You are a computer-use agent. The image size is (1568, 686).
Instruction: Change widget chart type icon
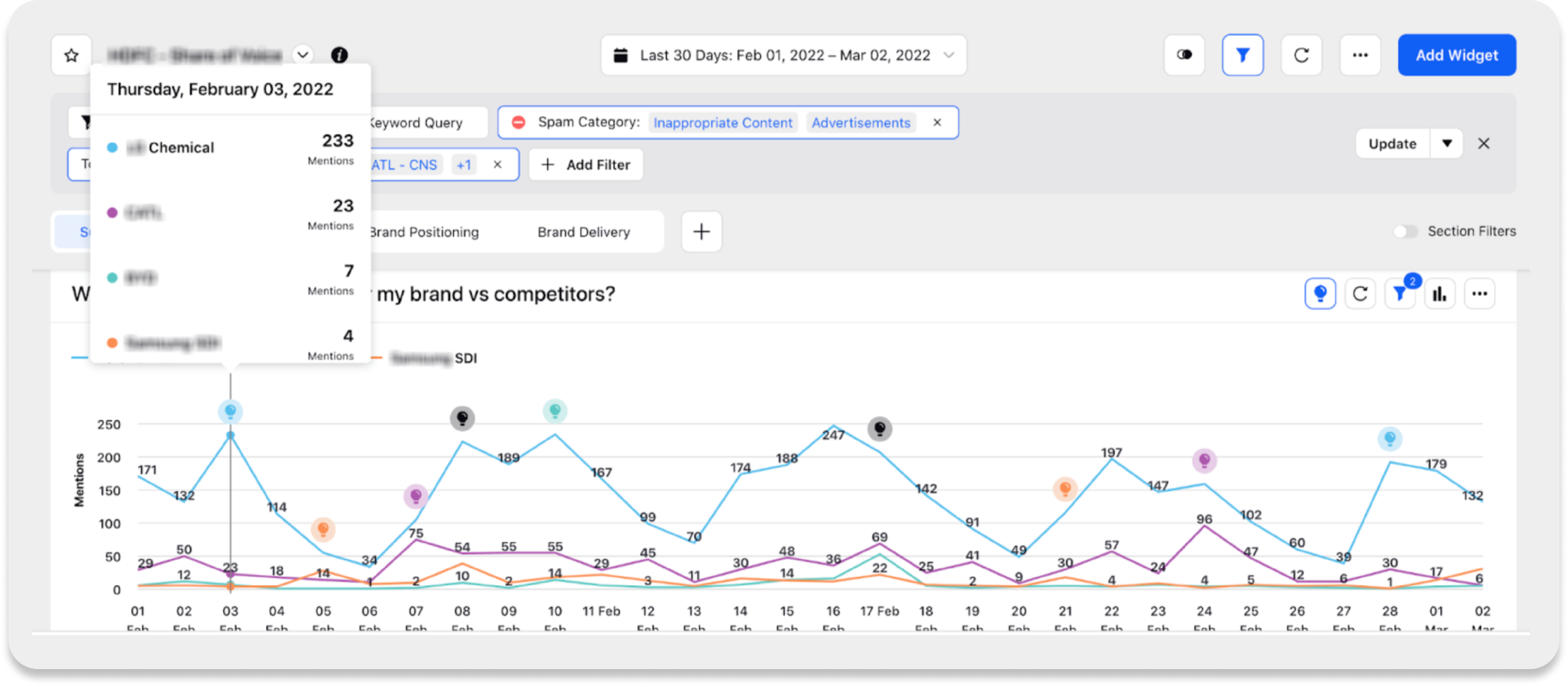pyautogui.click(x=1440, y=294)
